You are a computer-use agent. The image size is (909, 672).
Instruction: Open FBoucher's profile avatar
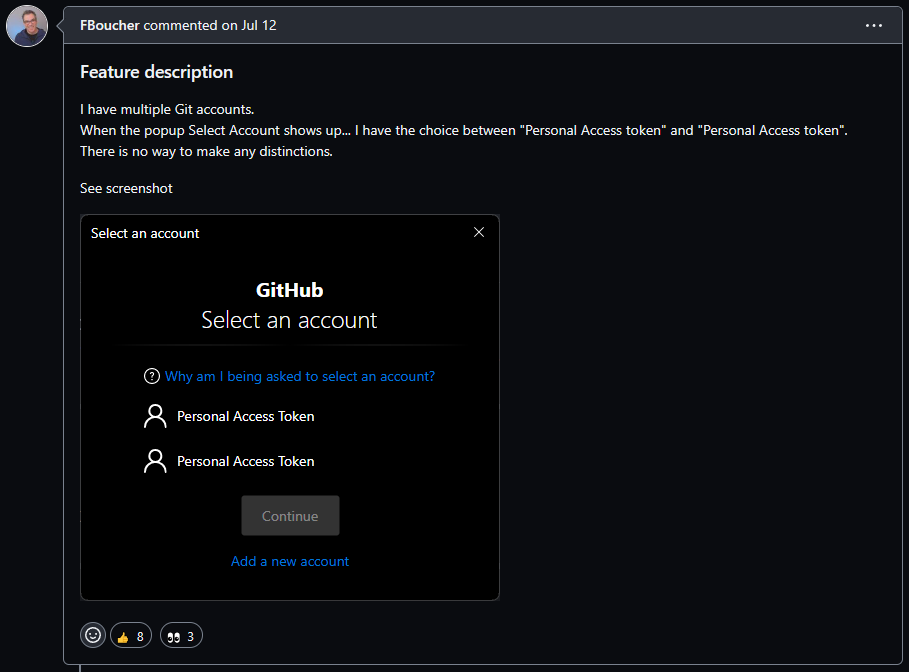tap(27, 26)
